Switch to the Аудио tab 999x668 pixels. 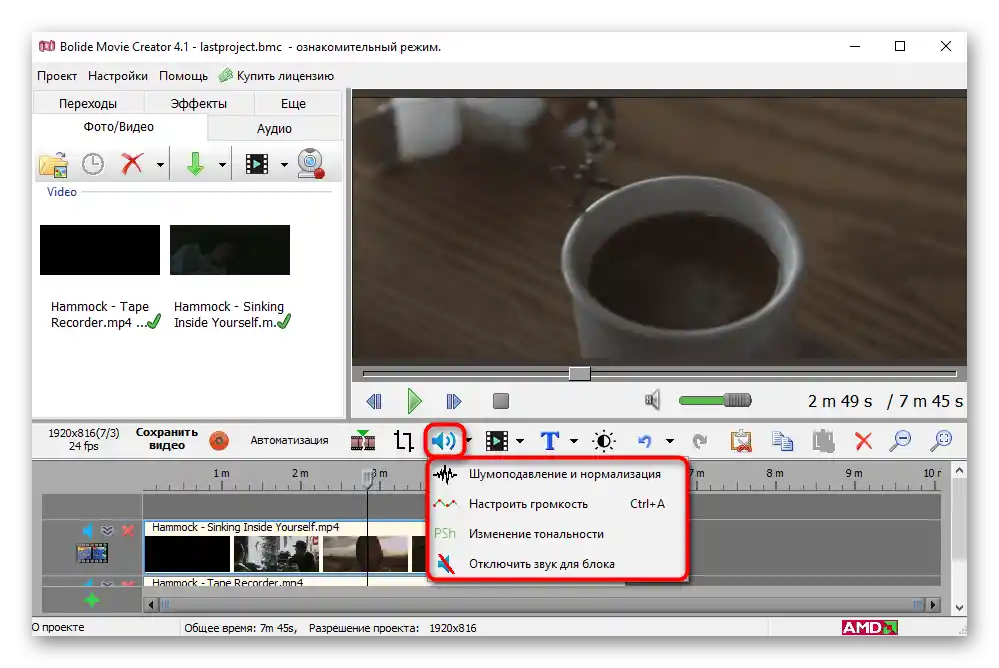[x=274, y=128]
